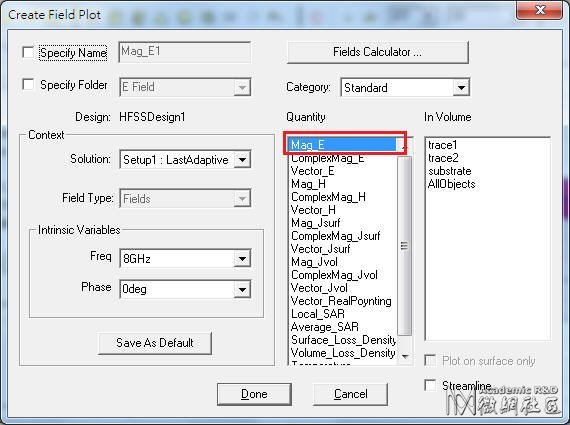Choose AllObjects in the In Volume list
Image resolution: width=570 pixels, height=425 pixels.
(x=451, y=184)
